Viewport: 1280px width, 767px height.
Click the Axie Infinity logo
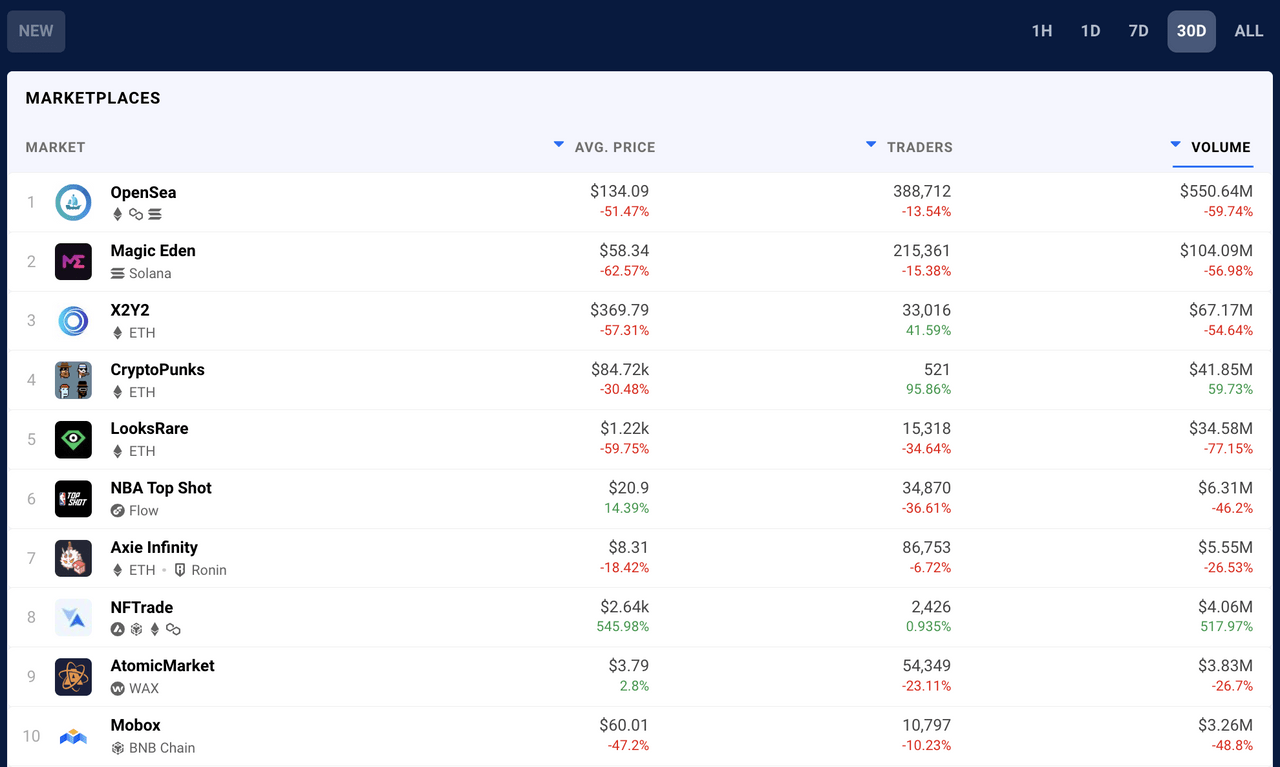(73, 558)
